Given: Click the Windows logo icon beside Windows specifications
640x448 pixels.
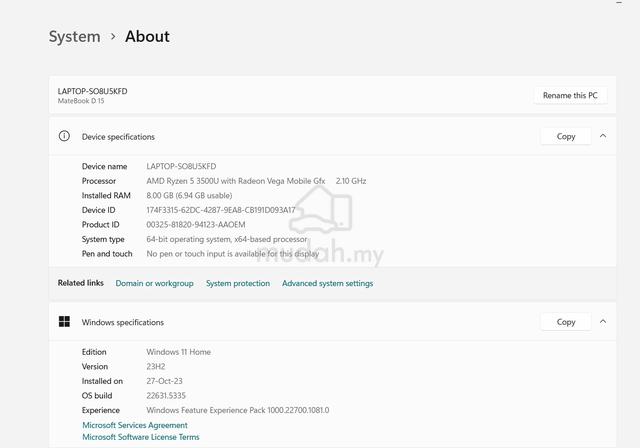Looking at the screenshot, I should pyautogui.click(x=64, y=322).
